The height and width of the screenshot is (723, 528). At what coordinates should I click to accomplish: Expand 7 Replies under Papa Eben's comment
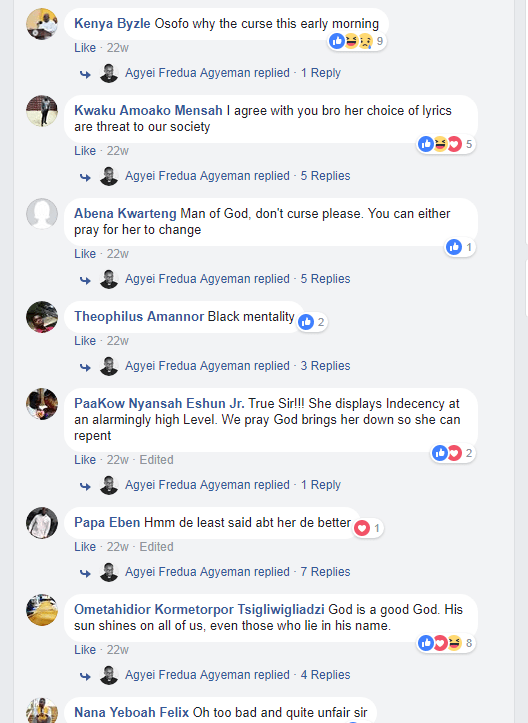[x=326, y=571]
